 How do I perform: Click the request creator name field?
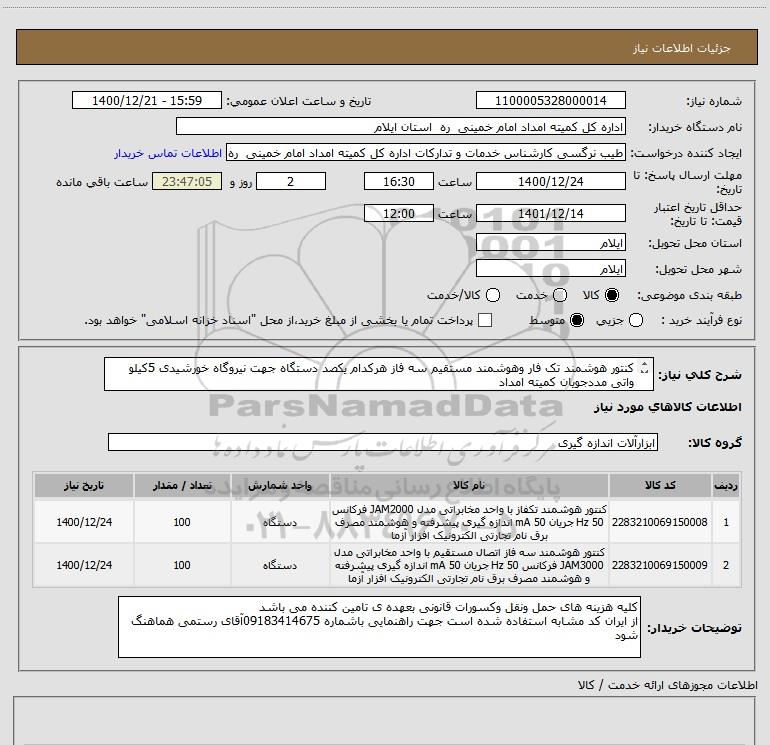[x=426, y=153]
